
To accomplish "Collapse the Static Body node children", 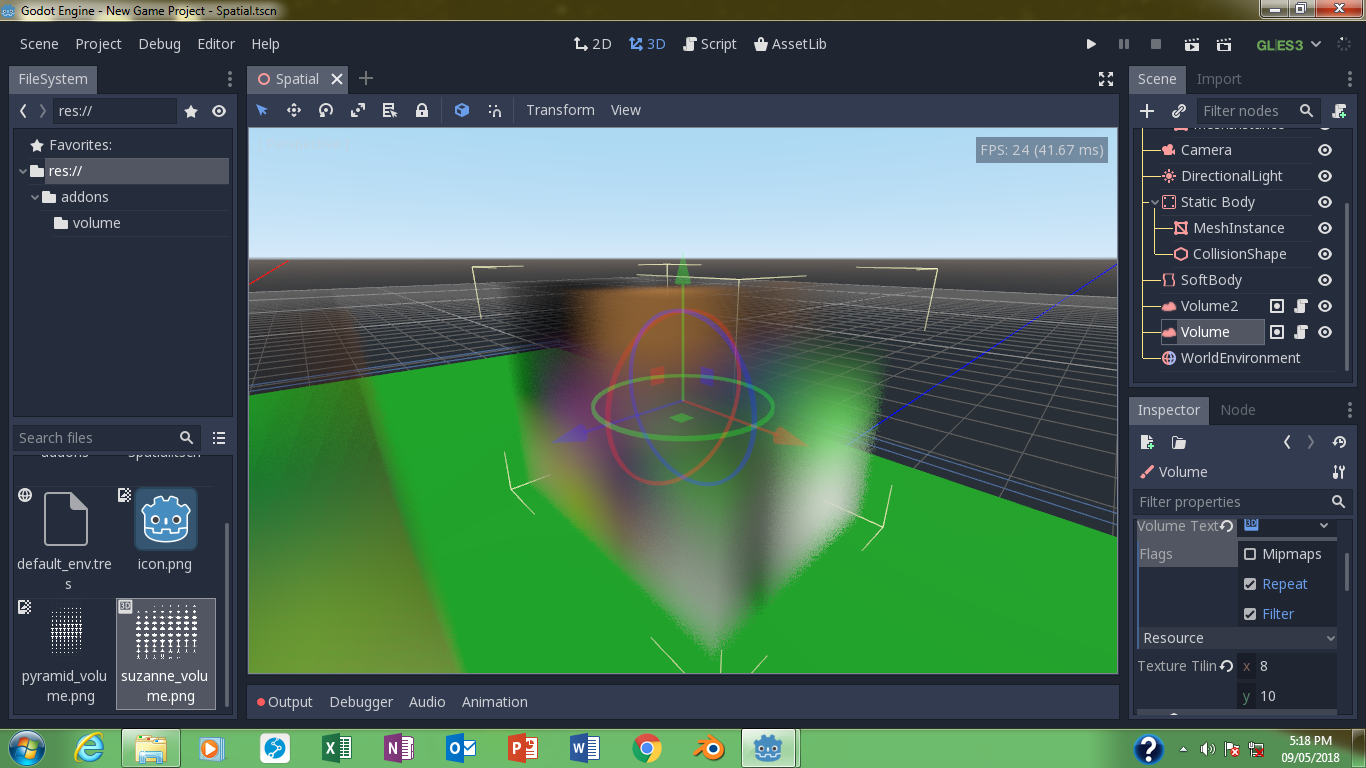I will click(1155, 202).
